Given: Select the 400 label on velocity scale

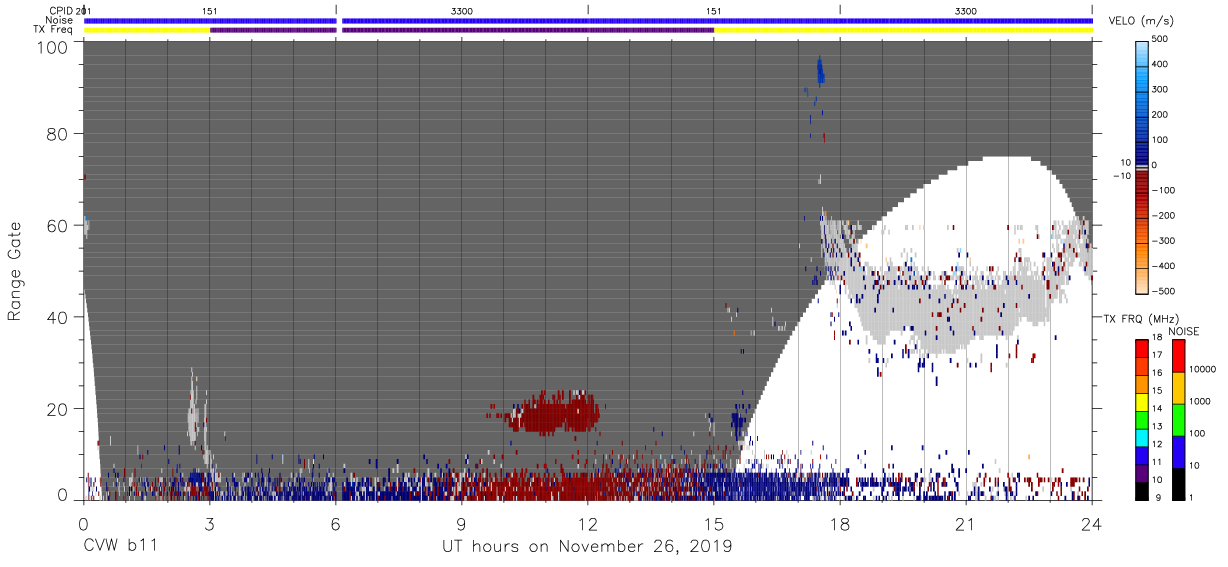Looking at the screenshot, I should (1162, 64).
